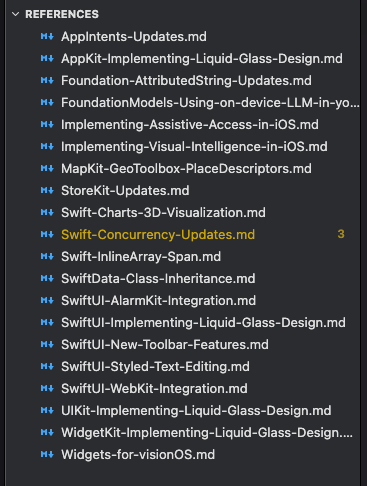367x486 pixels.
Task: Click markdown icon beside SwiftUI-New-Toolbar-Features.md
Action: pyautogui.click(x=47, y=344)
